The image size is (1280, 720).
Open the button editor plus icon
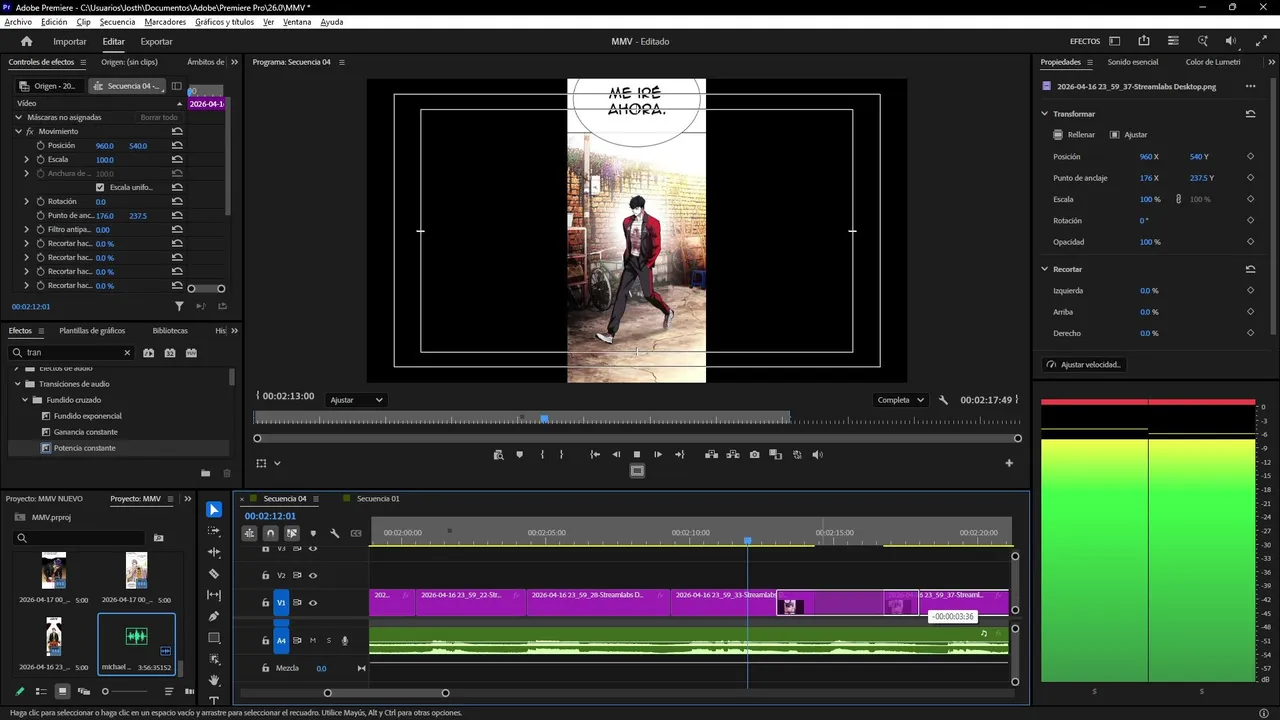(1009, 463)
